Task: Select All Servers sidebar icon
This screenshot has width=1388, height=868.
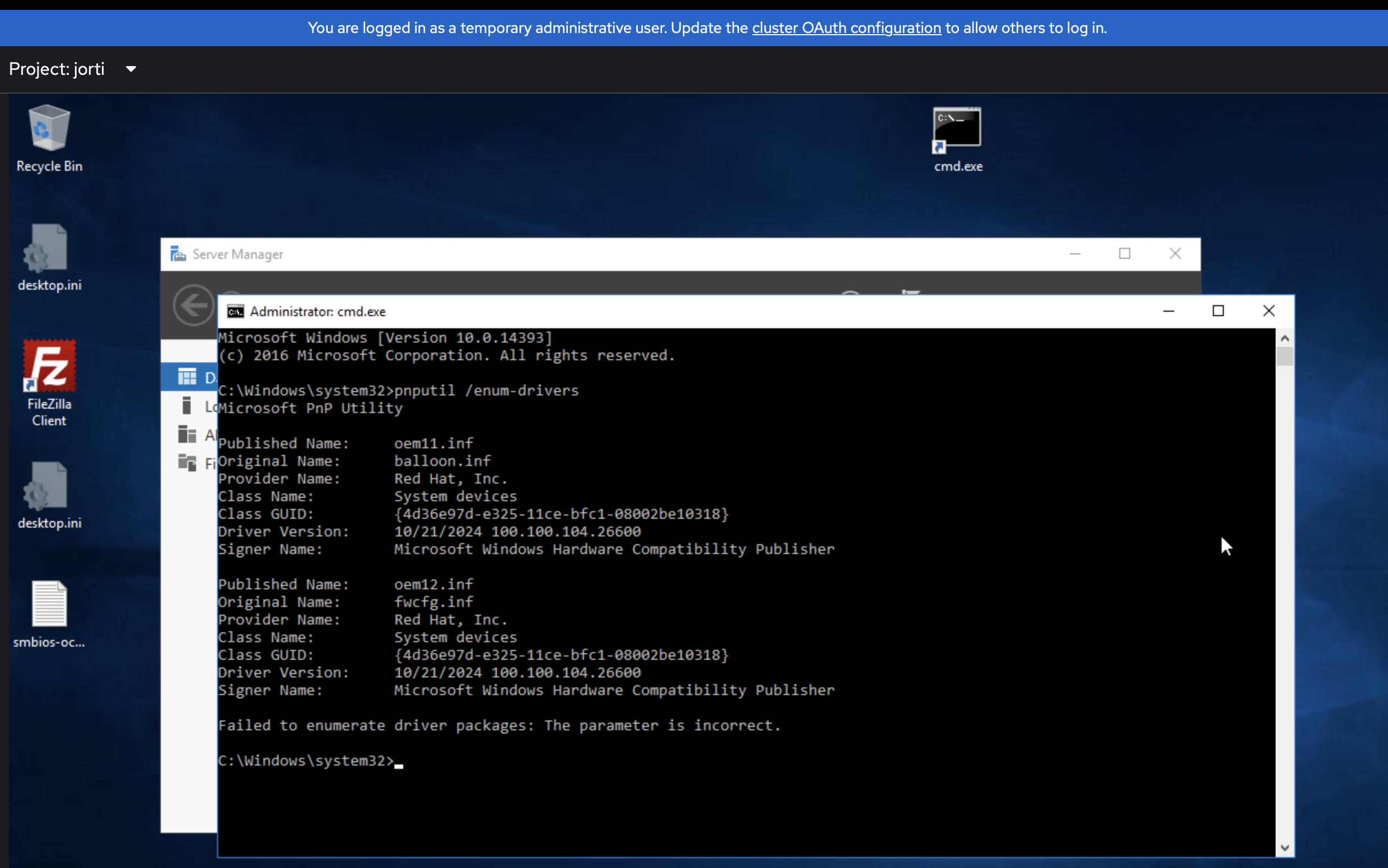Action: tap(187, 435)
